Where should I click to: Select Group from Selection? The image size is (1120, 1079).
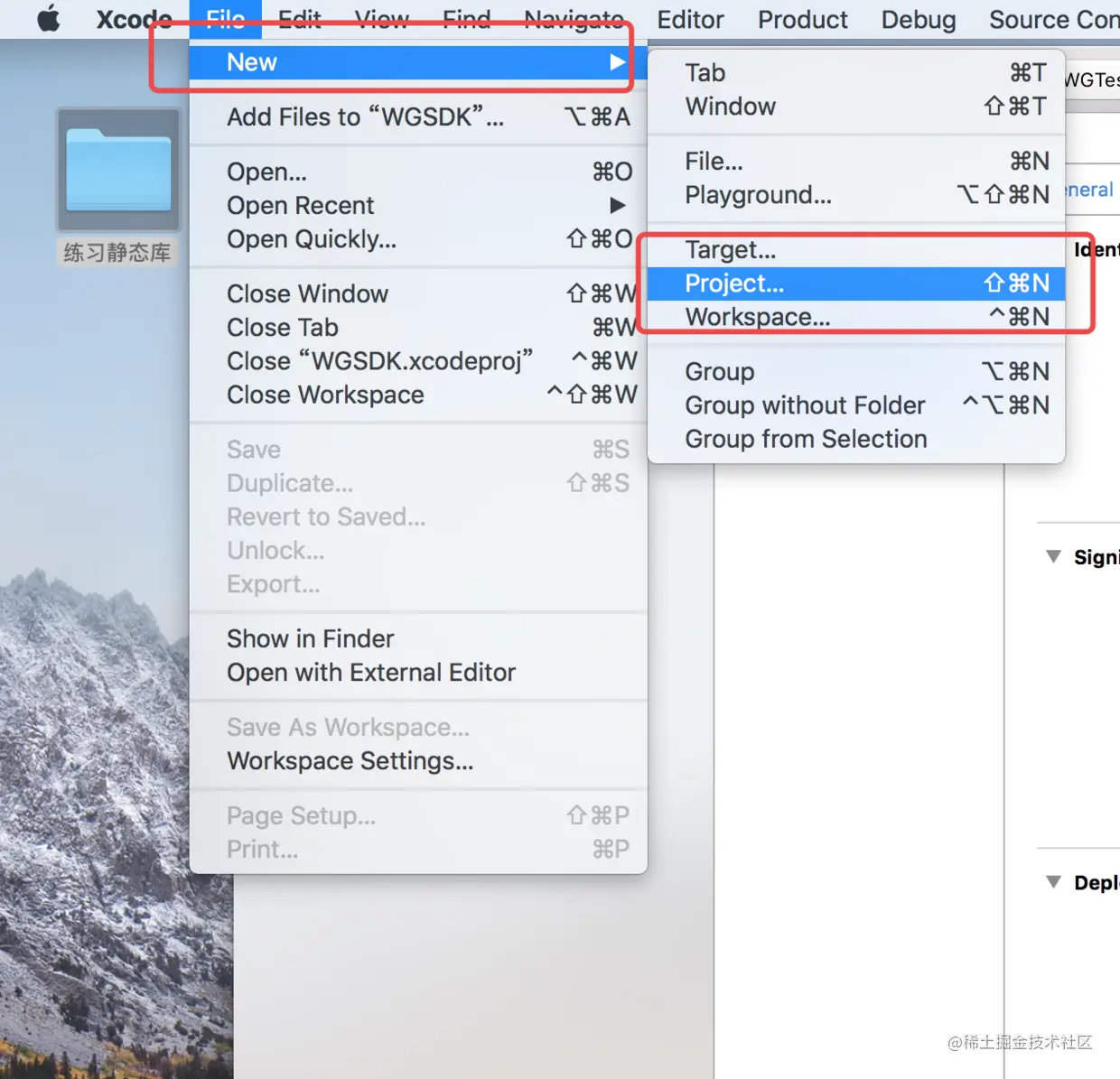point(856,439)
